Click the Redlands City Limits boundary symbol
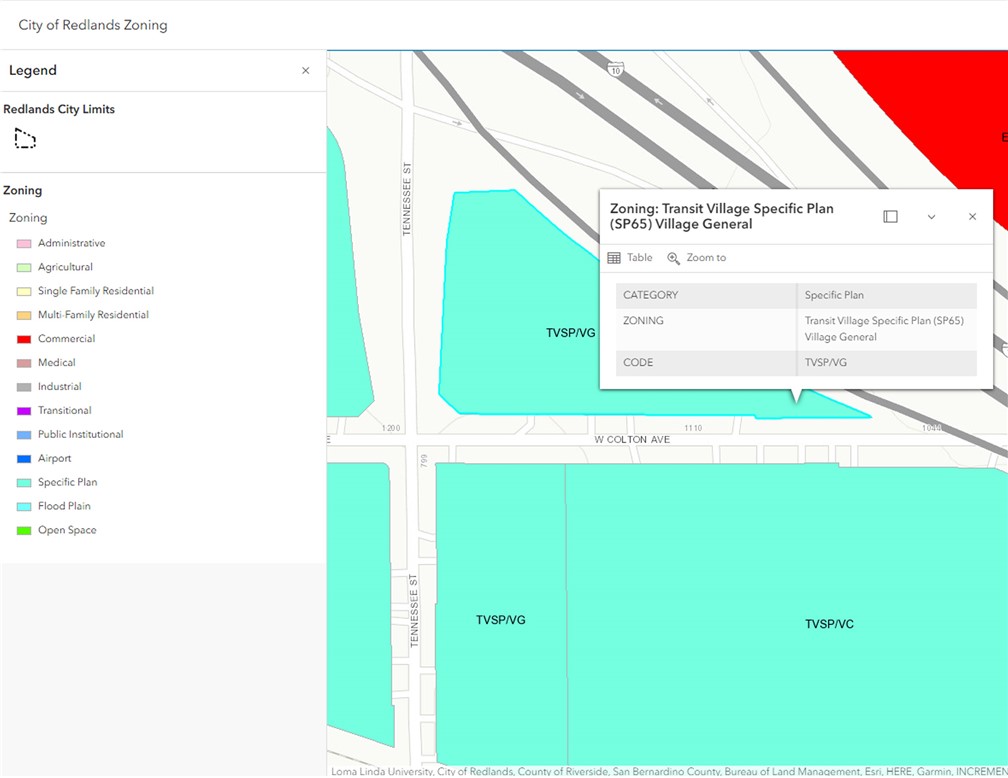The width and height of the screenshot is (1008, 778). point(25,139)
